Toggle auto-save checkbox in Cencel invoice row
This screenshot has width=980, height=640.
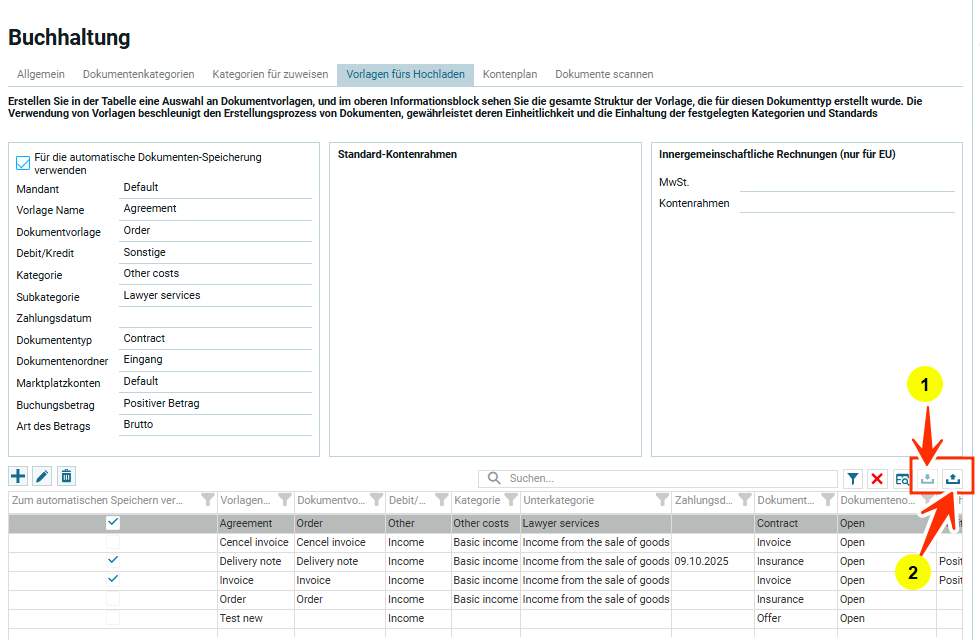tap(113, 542)
